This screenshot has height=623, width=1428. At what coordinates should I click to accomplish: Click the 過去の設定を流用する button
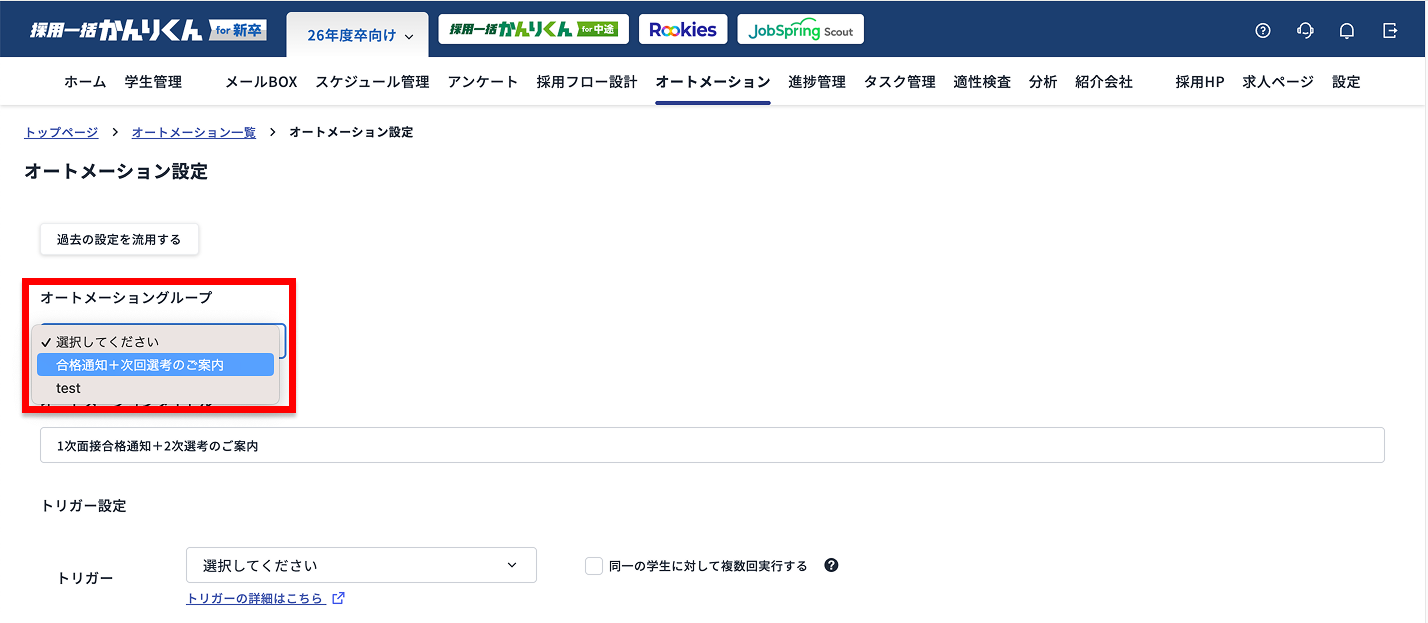pyautogui.click(x=119, y=239)
